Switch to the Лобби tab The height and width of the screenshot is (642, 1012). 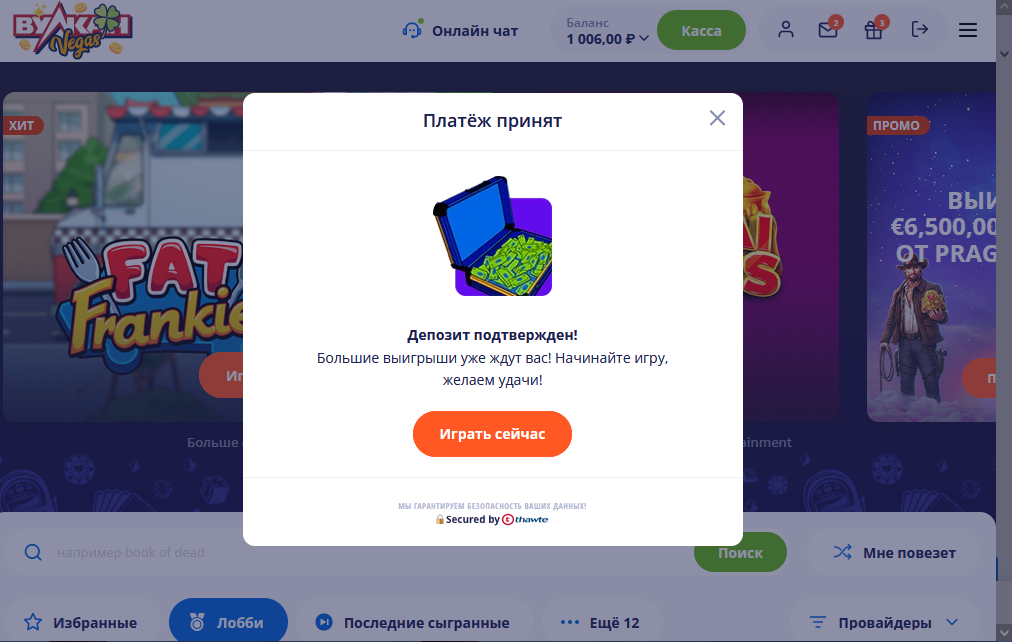click(x=228, y=623)
